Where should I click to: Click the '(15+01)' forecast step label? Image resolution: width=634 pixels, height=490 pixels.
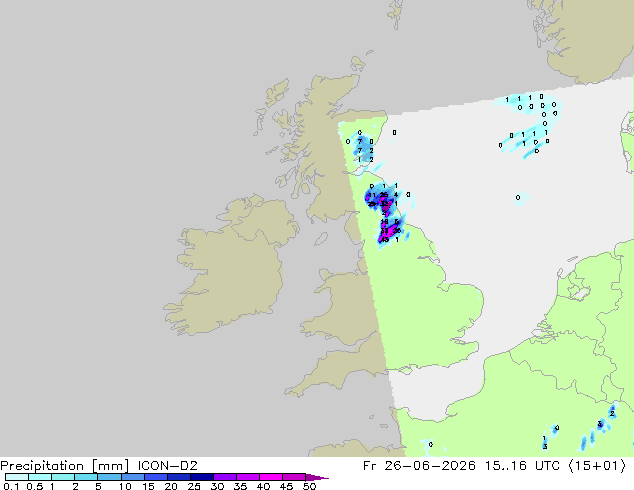point(597,466)
